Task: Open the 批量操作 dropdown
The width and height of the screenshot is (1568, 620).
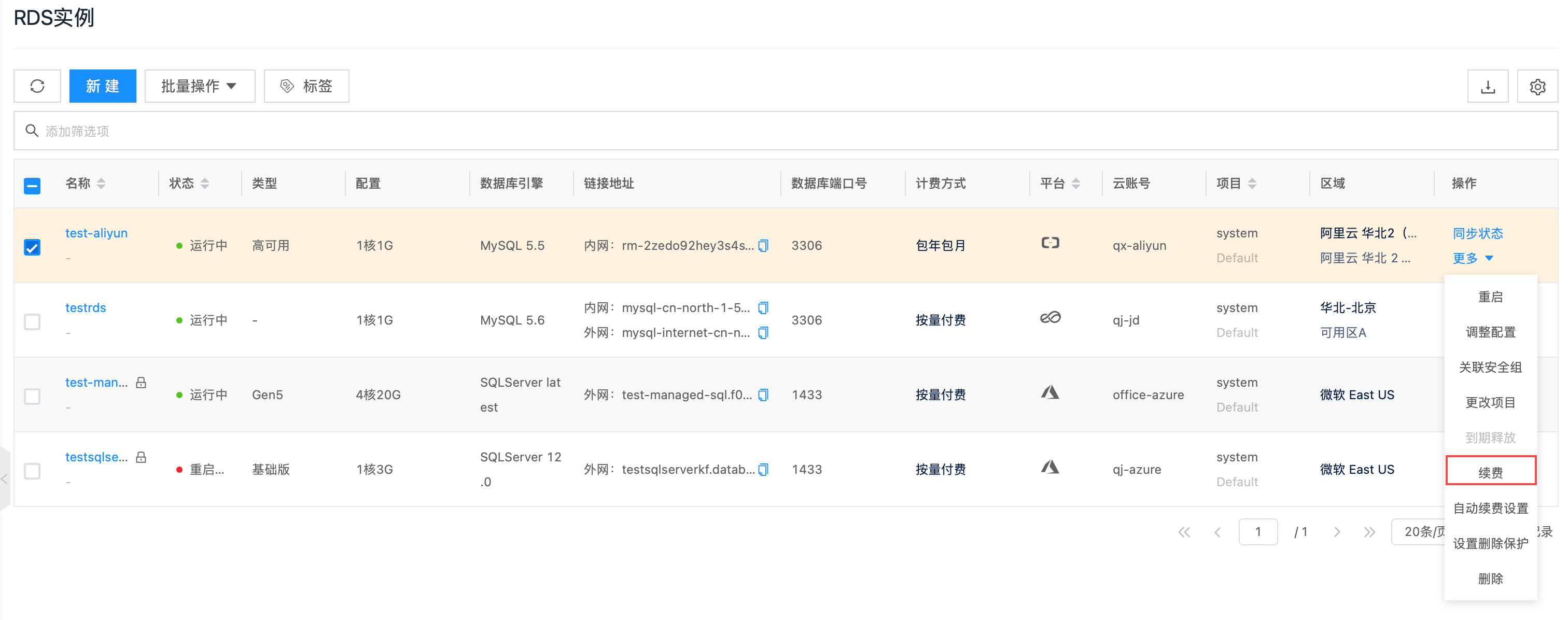Action: [x=199, y=86]
